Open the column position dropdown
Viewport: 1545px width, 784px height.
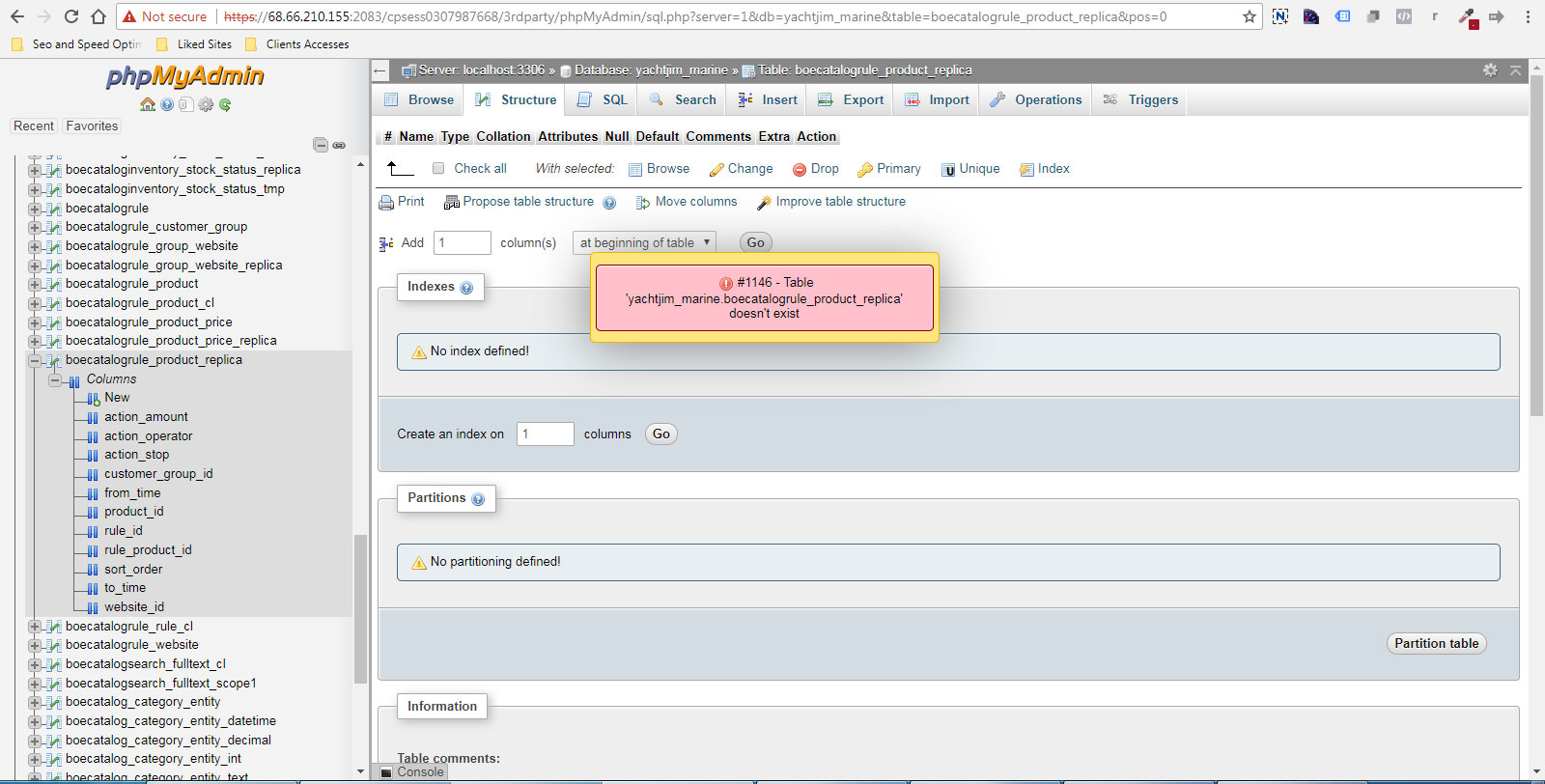[644, 242]
